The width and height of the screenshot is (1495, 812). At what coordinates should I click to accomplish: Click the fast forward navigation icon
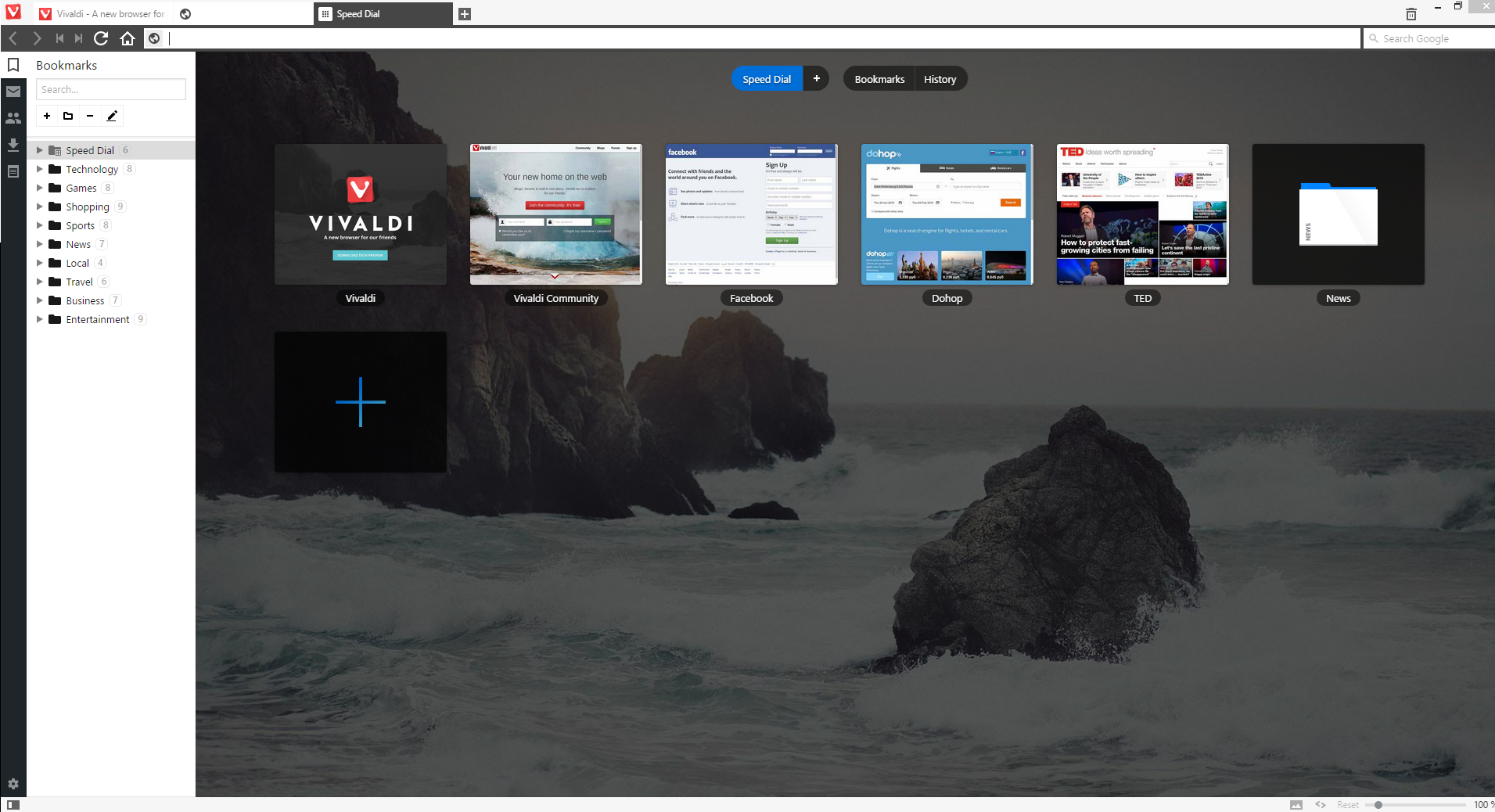pos(78,38)
